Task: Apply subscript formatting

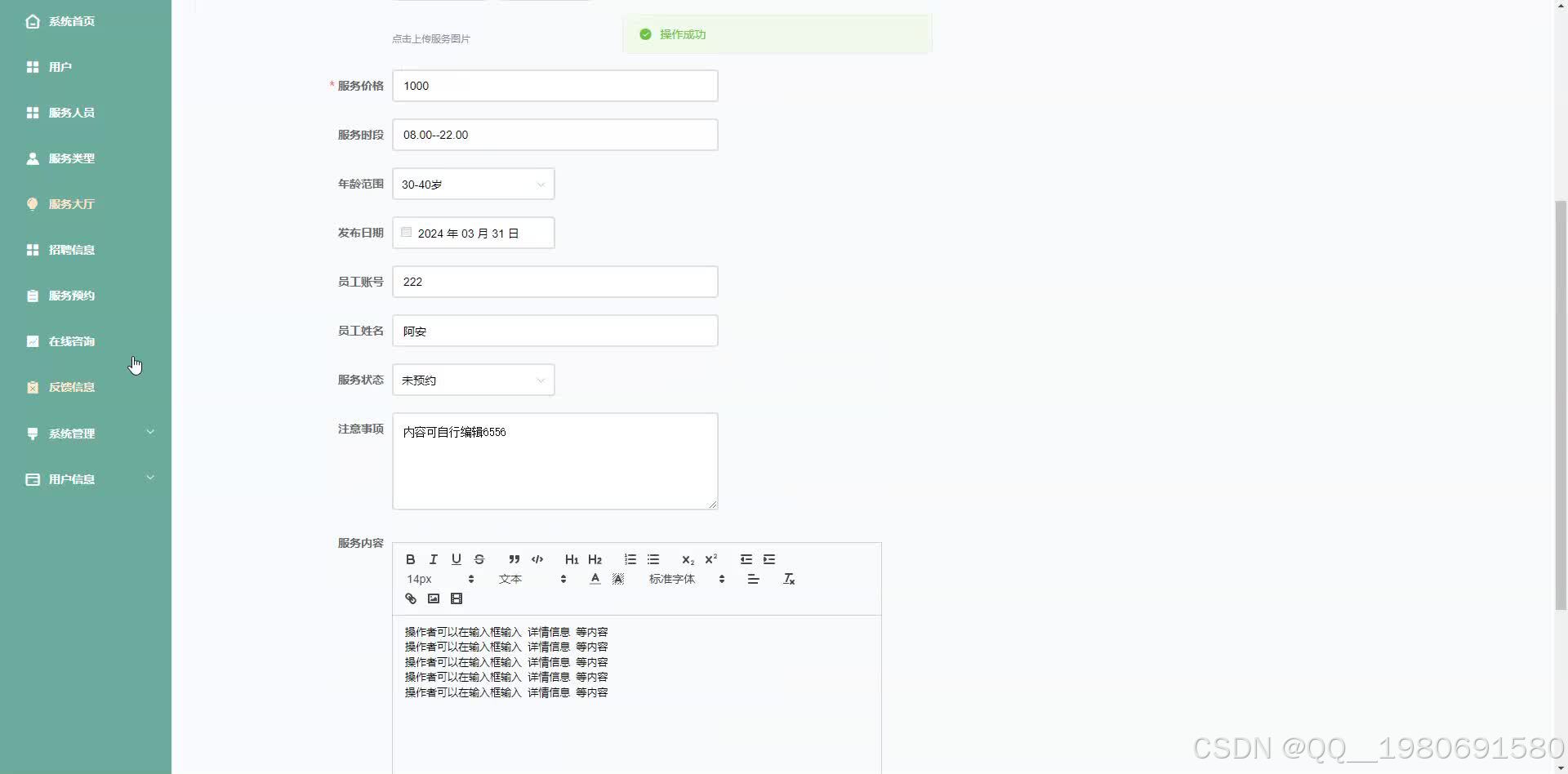Action: click(688, 559)
